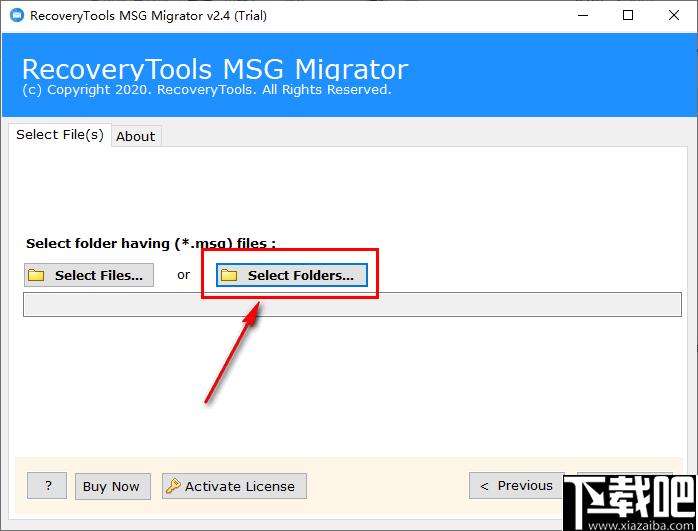Click Activate License button
Image resolution: width=698 pixels, height=531 pixels.
[234, 486]
